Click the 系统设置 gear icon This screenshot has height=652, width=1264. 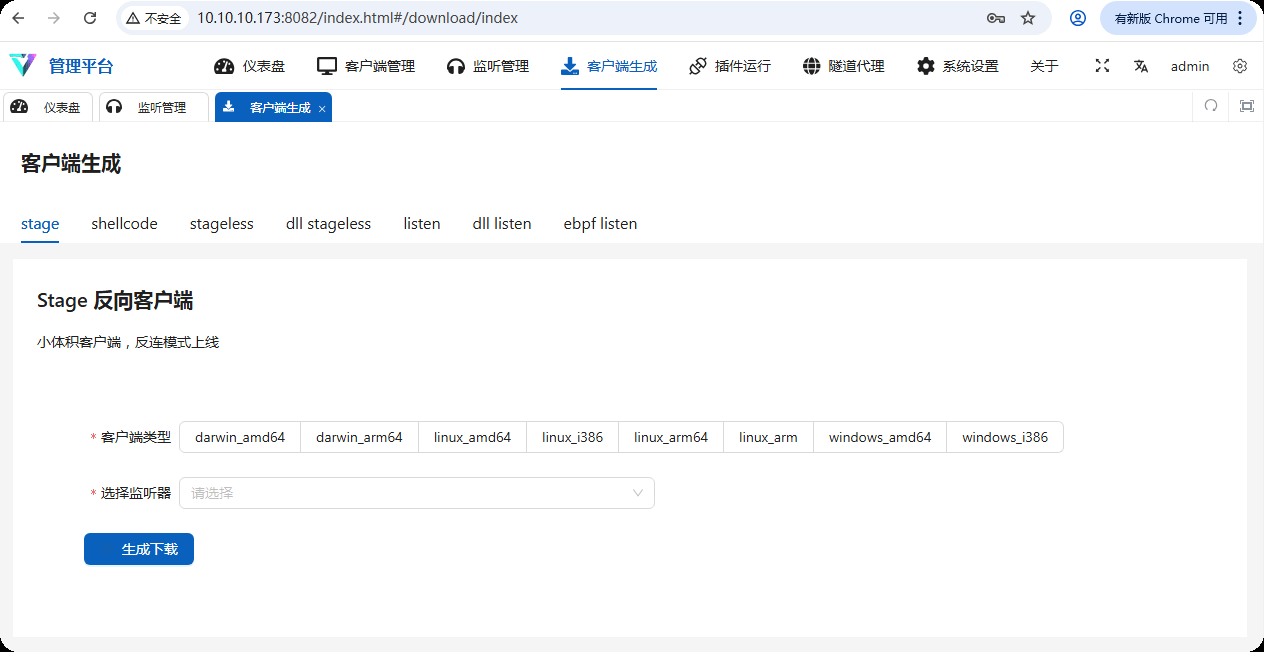(x=925, y=66)
